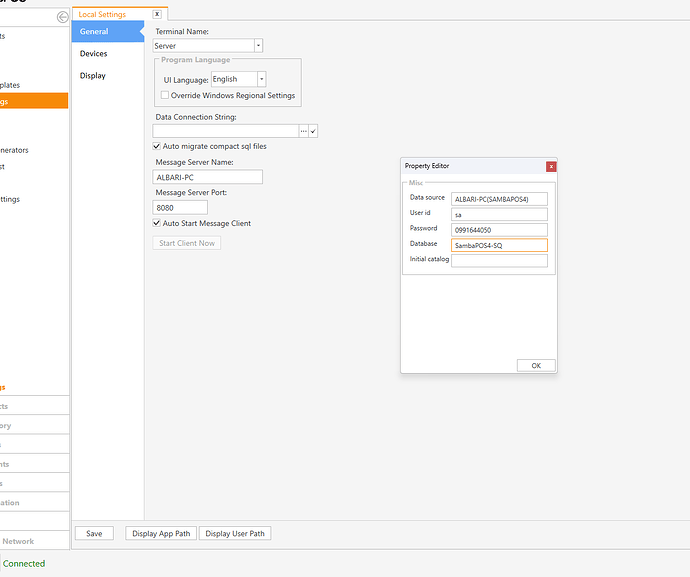Click Display App Path button
This screenshot has height=577, width=690.
(161, 533)
